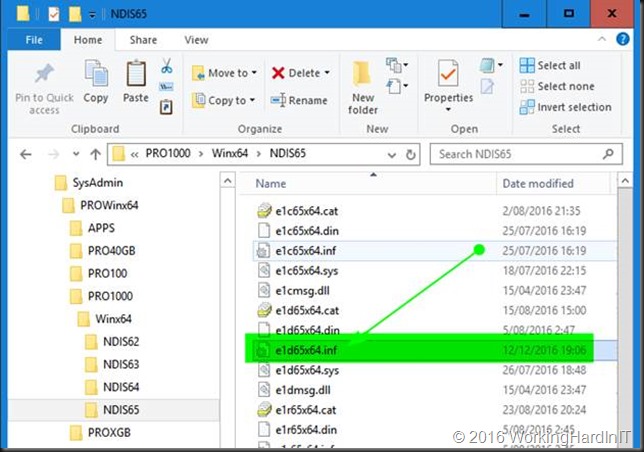
Task: Sort by the Name column header
Action: (271, 184)
